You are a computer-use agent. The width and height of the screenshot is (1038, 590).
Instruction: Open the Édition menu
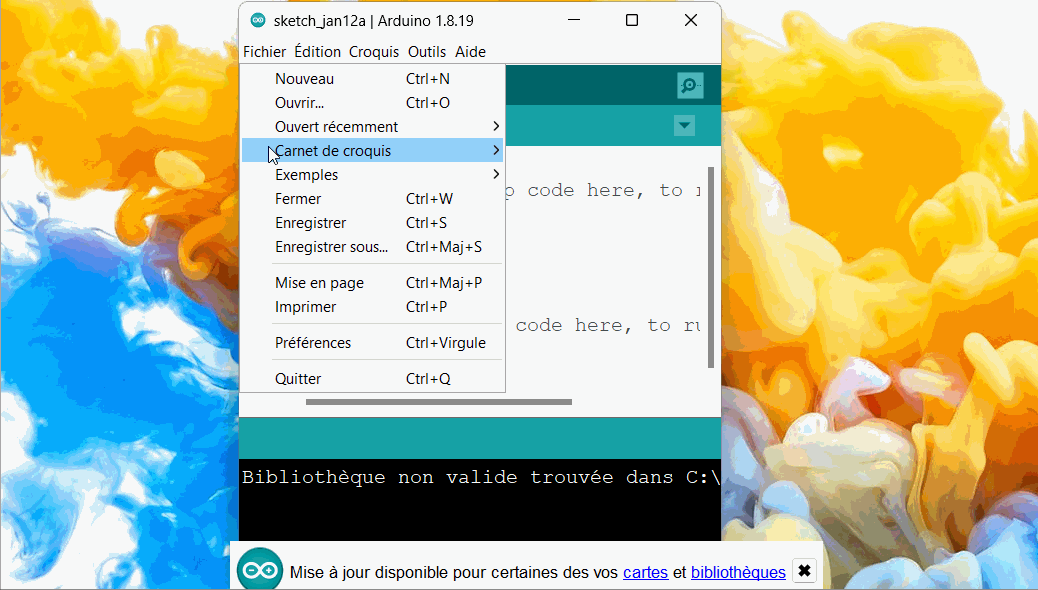[x=317, y=52]
